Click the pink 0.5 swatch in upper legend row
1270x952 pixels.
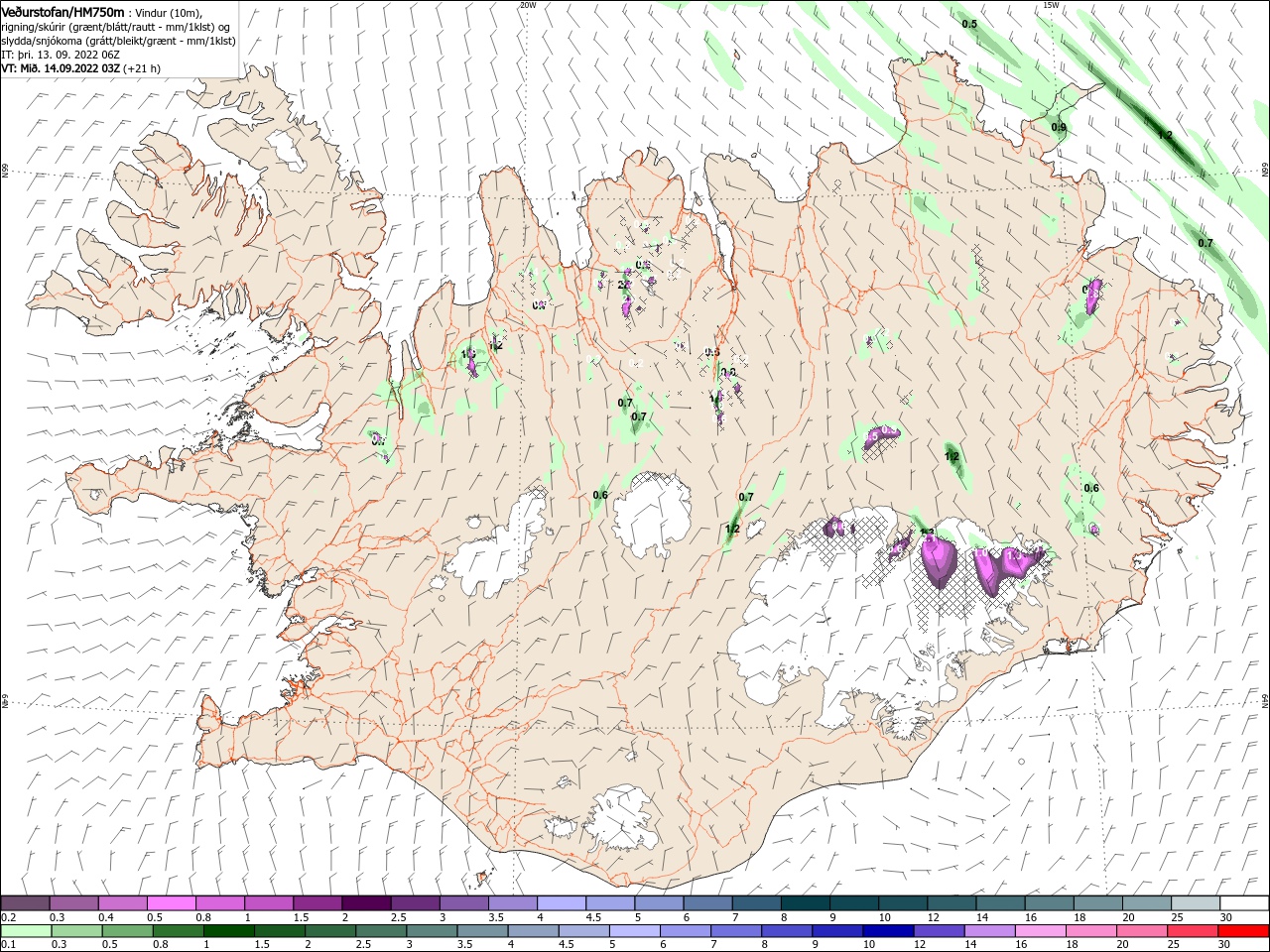tap(171, 903)
